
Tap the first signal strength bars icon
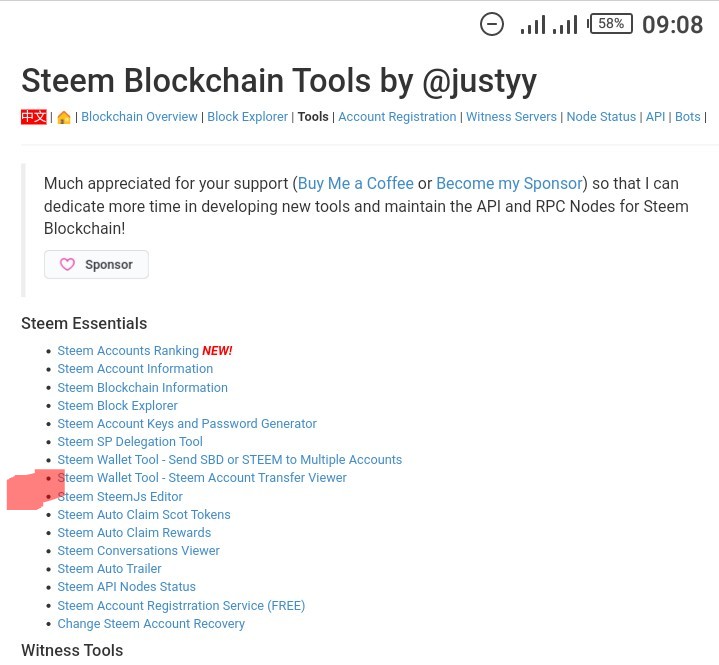[x=533, y=24]
